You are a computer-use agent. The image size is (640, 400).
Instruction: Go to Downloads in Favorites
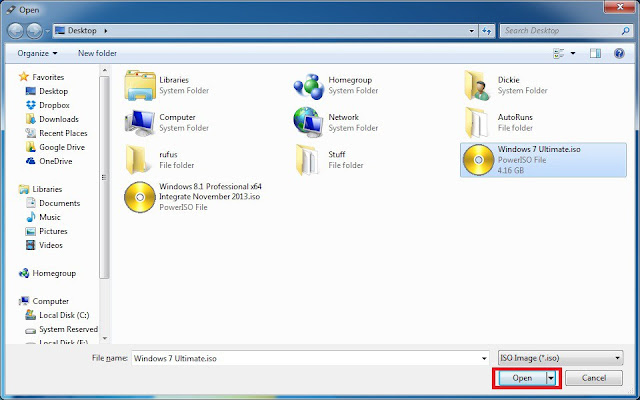52,119
